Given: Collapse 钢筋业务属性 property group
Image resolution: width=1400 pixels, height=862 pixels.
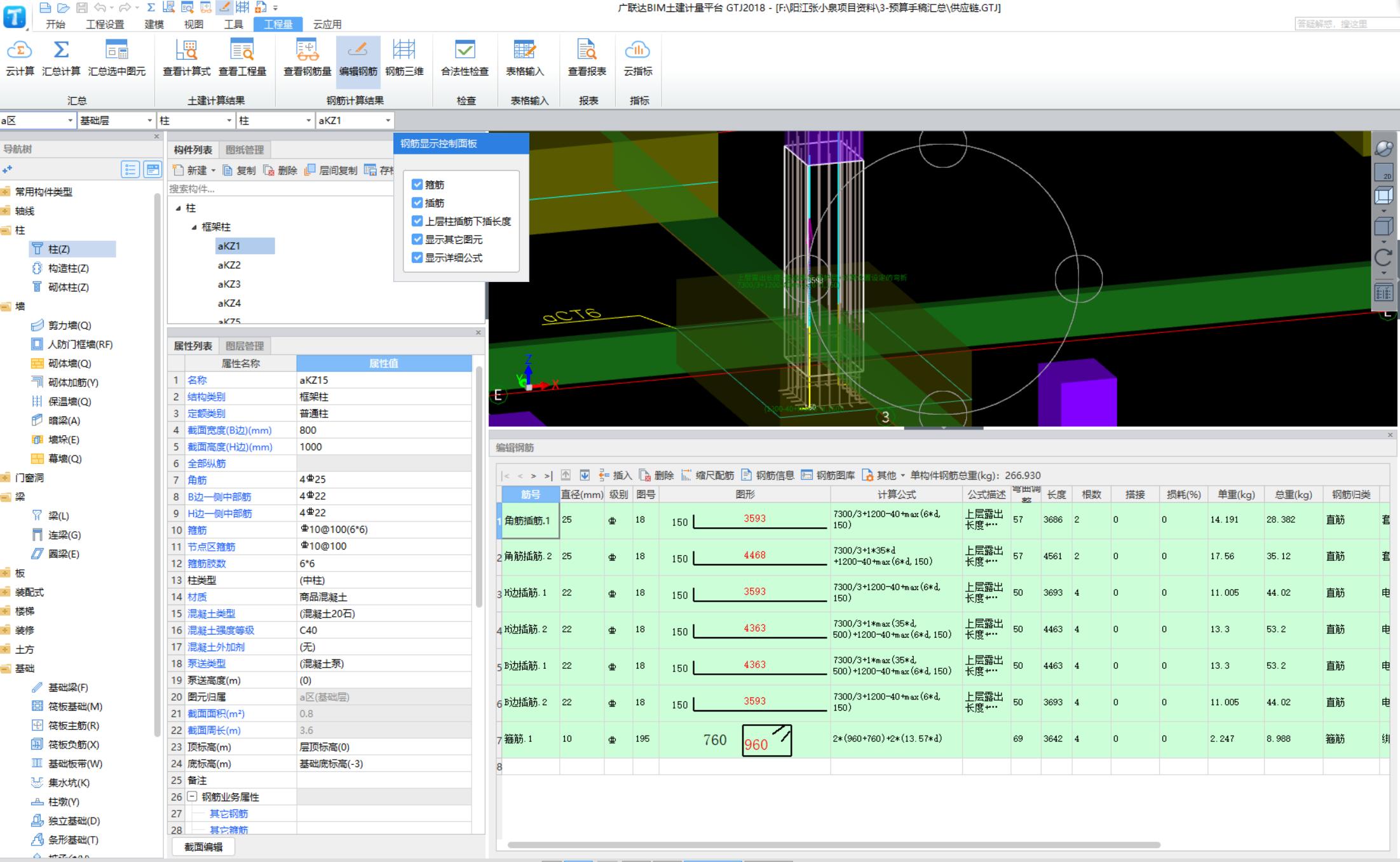Looking at the screenshot, I should [x=192, y=797].
